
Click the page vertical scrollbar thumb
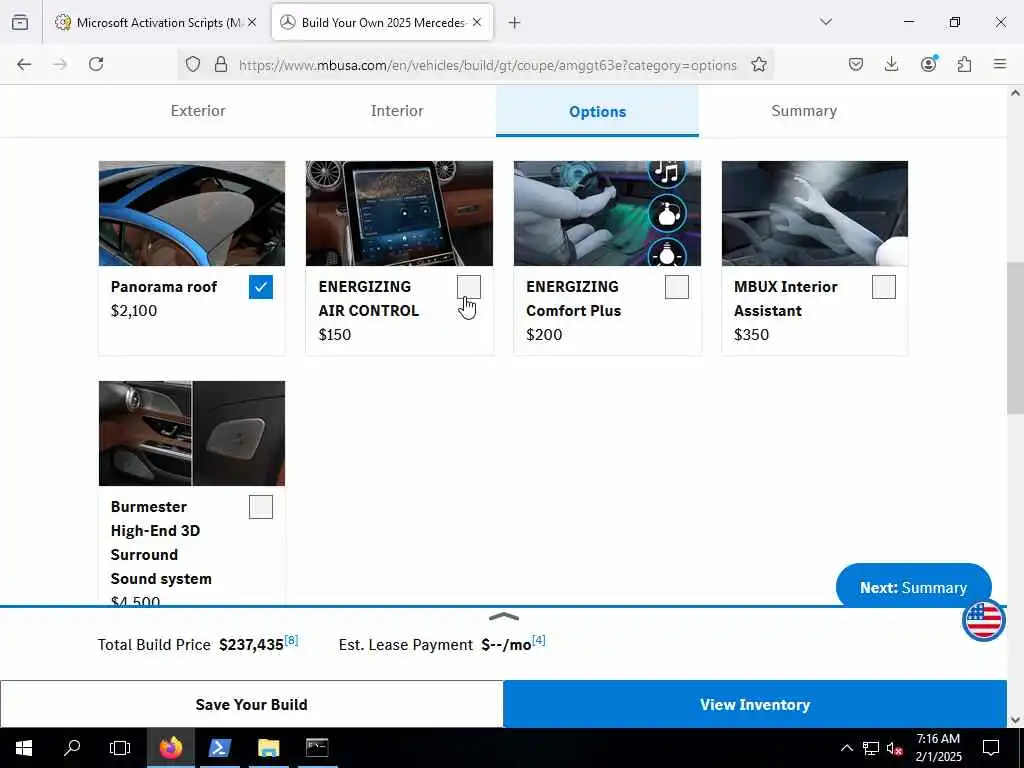[1015, 338]
